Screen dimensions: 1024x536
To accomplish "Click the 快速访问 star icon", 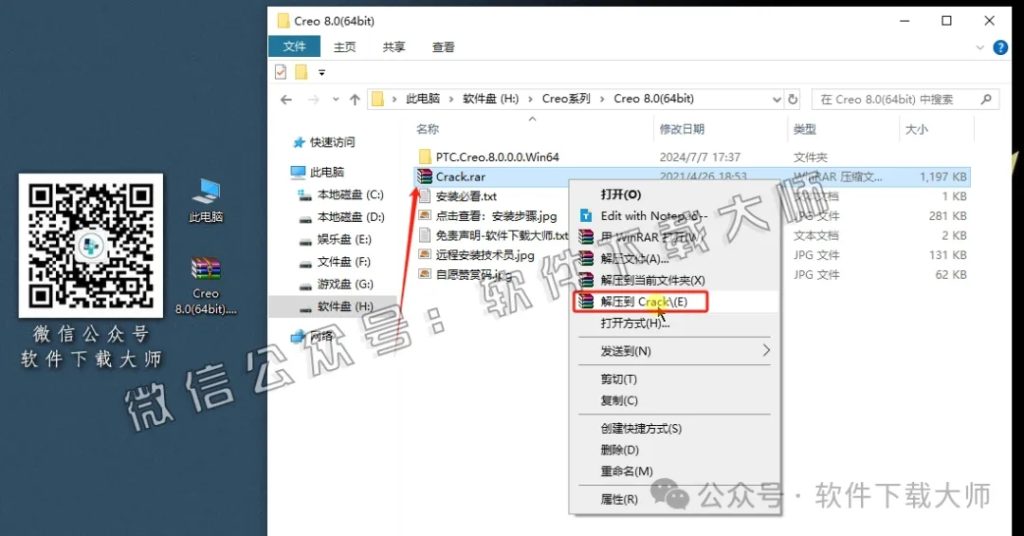I will click(x=299, y=142).
